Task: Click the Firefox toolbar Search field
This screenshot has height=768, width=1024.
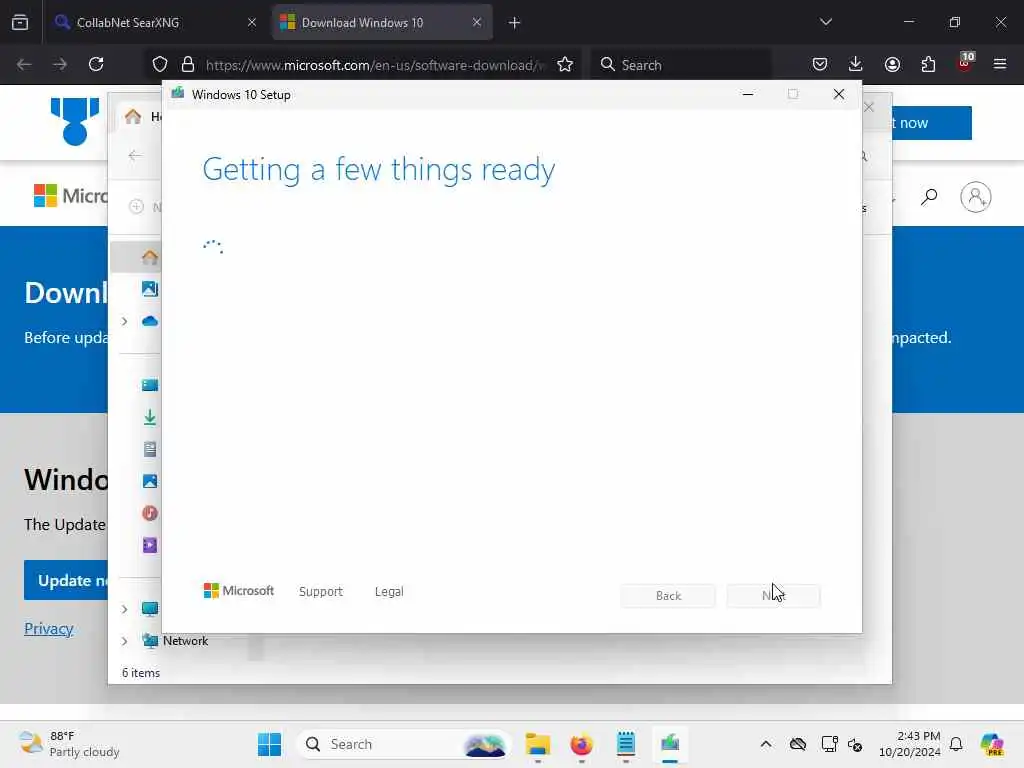Action: pyautogui.click(x=682, y=65)
